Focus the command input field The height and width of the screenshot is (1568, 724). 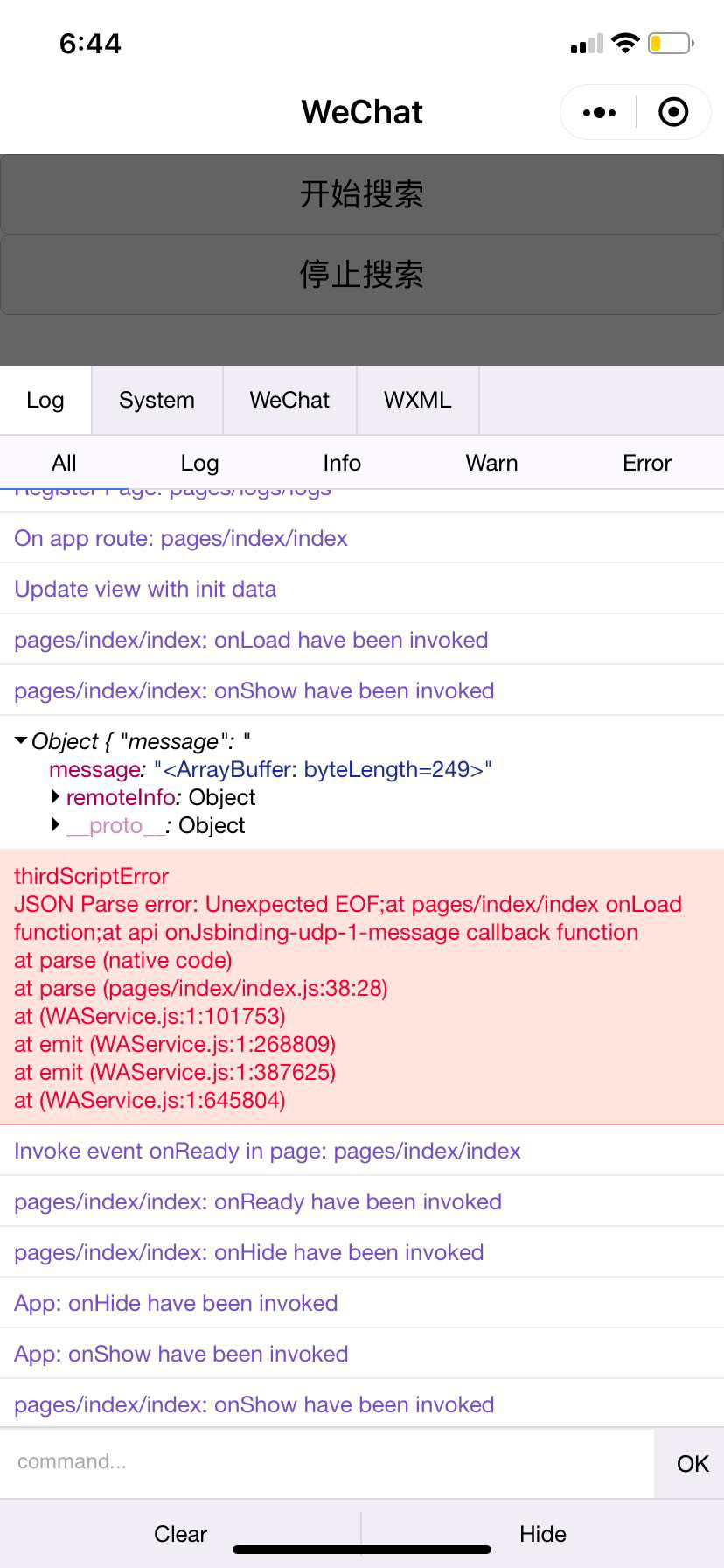pos(327,1462)
